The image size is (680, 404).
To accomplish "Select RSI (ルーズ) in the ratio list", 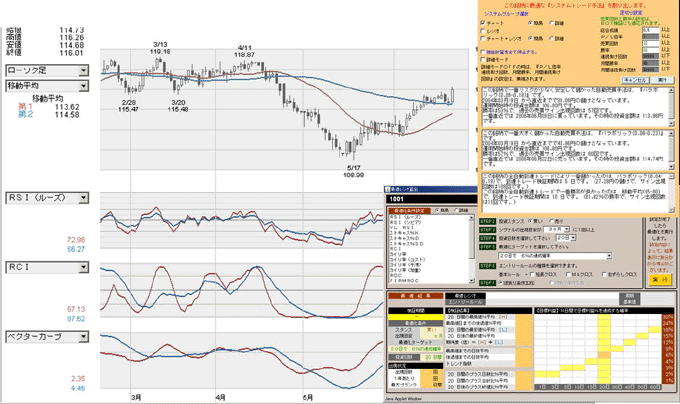I will [x=405, y=217].
